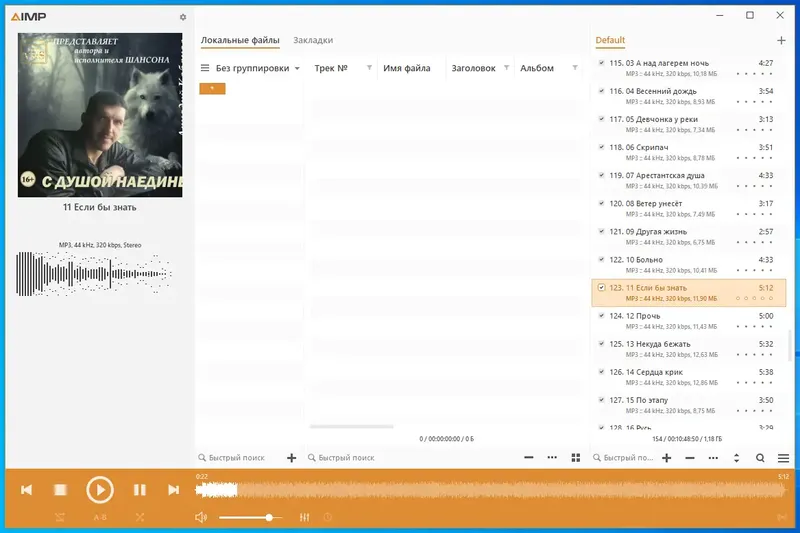Click the audio visualization display
The height and width of the screenshot is (533, 800).
[x=94, y=273]
